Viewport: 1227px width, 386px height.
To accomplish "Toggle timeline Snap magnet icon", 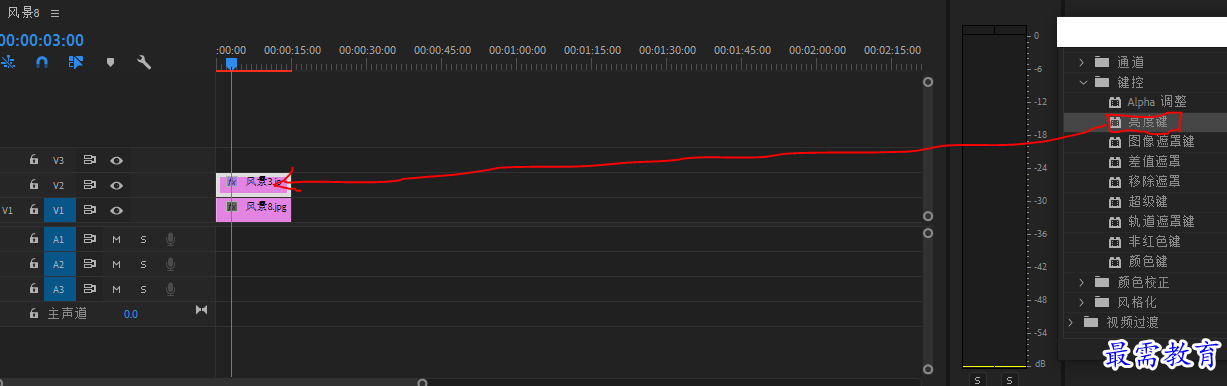I will coord(42,62).
